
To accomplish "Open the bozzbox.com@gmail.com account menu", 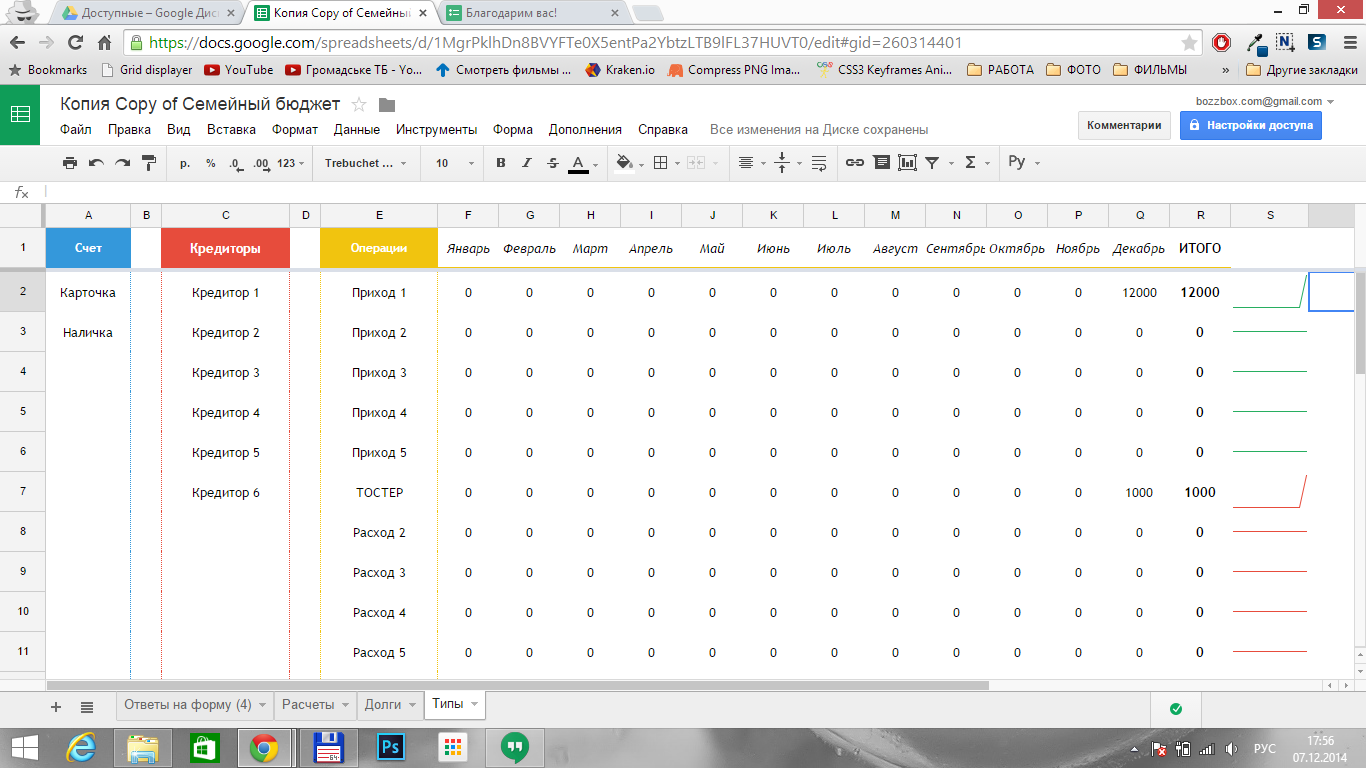I will click(x=1265, y=101).
